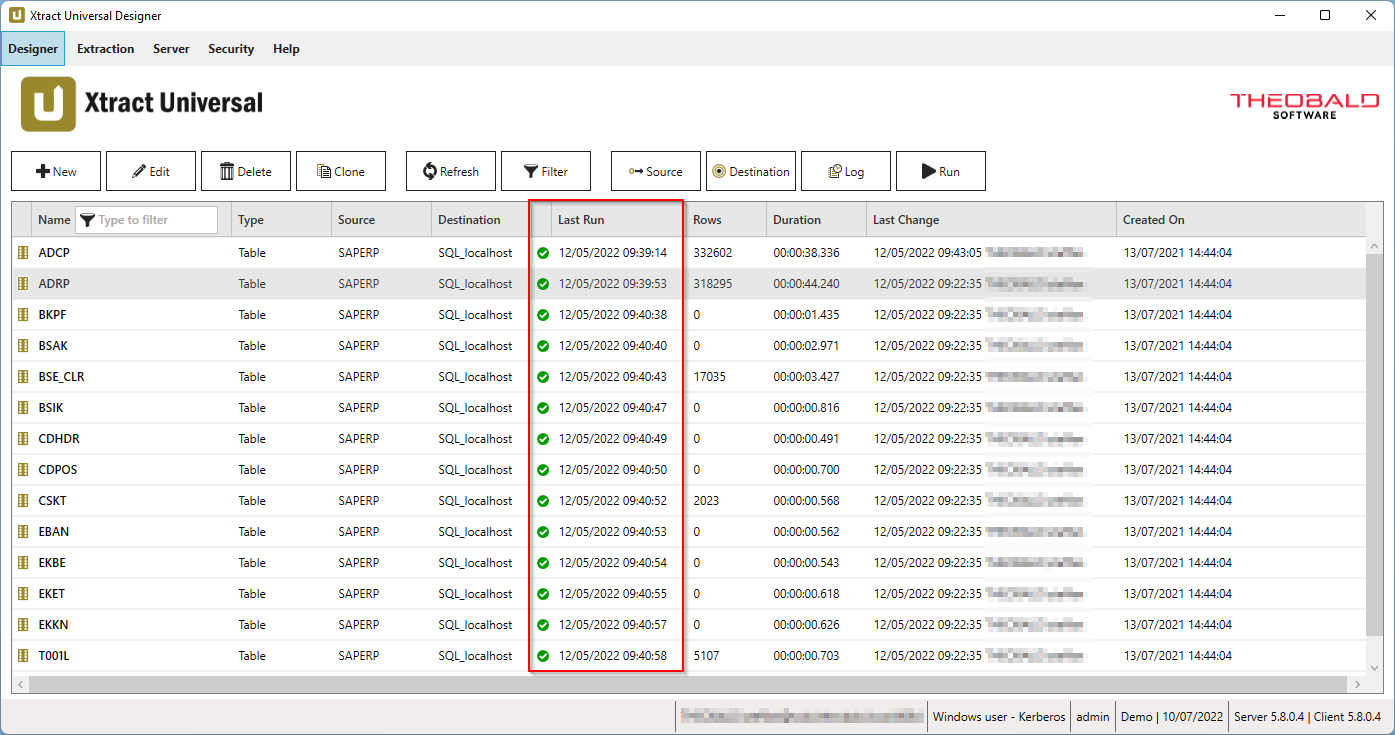This screenshot has height=735, width=1395.
Task: Click the table icon of BSAK row
Action: (x=23, y=346)
